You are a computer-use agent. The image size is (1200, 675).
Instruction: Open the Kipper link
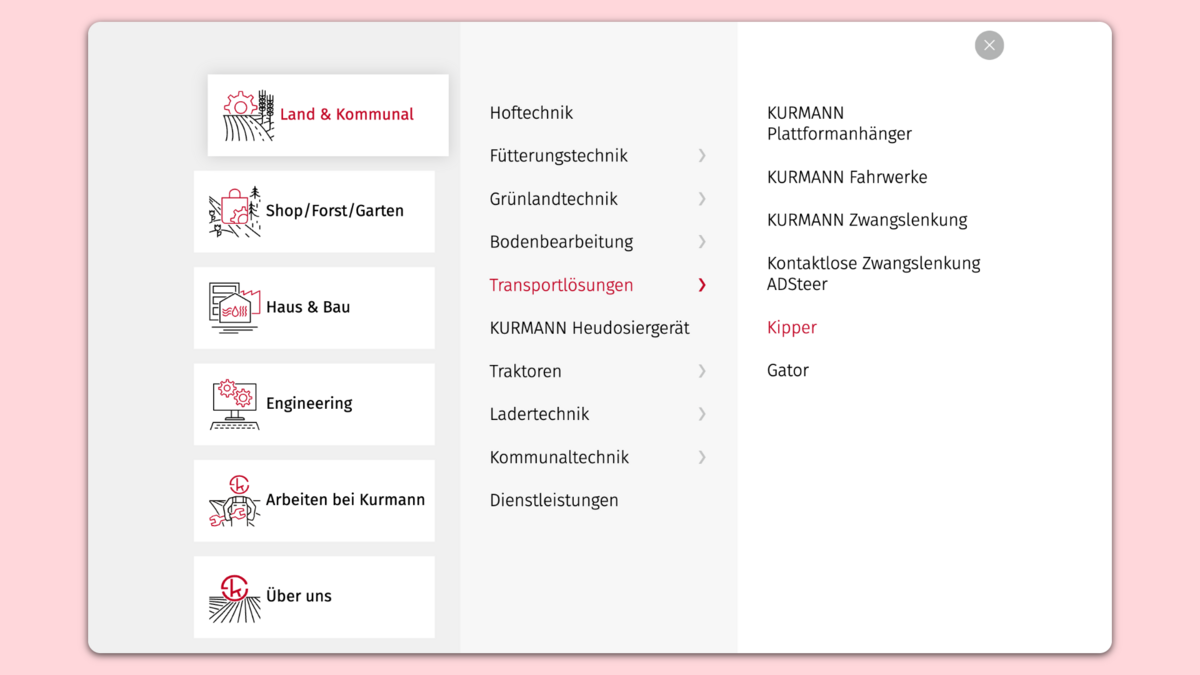pos(791,327)
